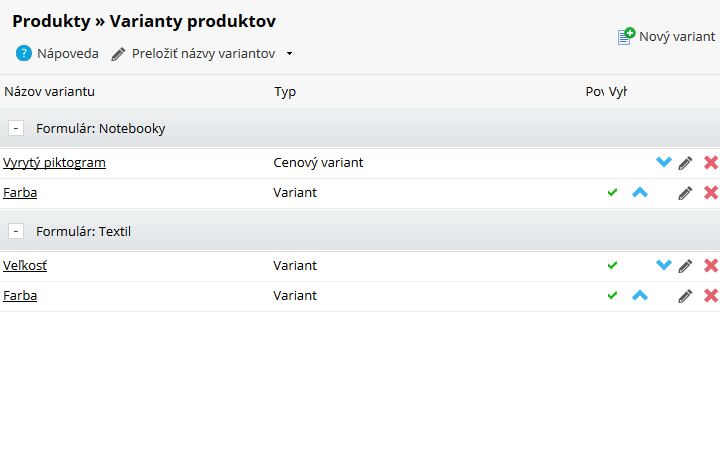Edit the Vyrytý piktogram variant
Screen dimensions: 720x450
coord(685,163)
